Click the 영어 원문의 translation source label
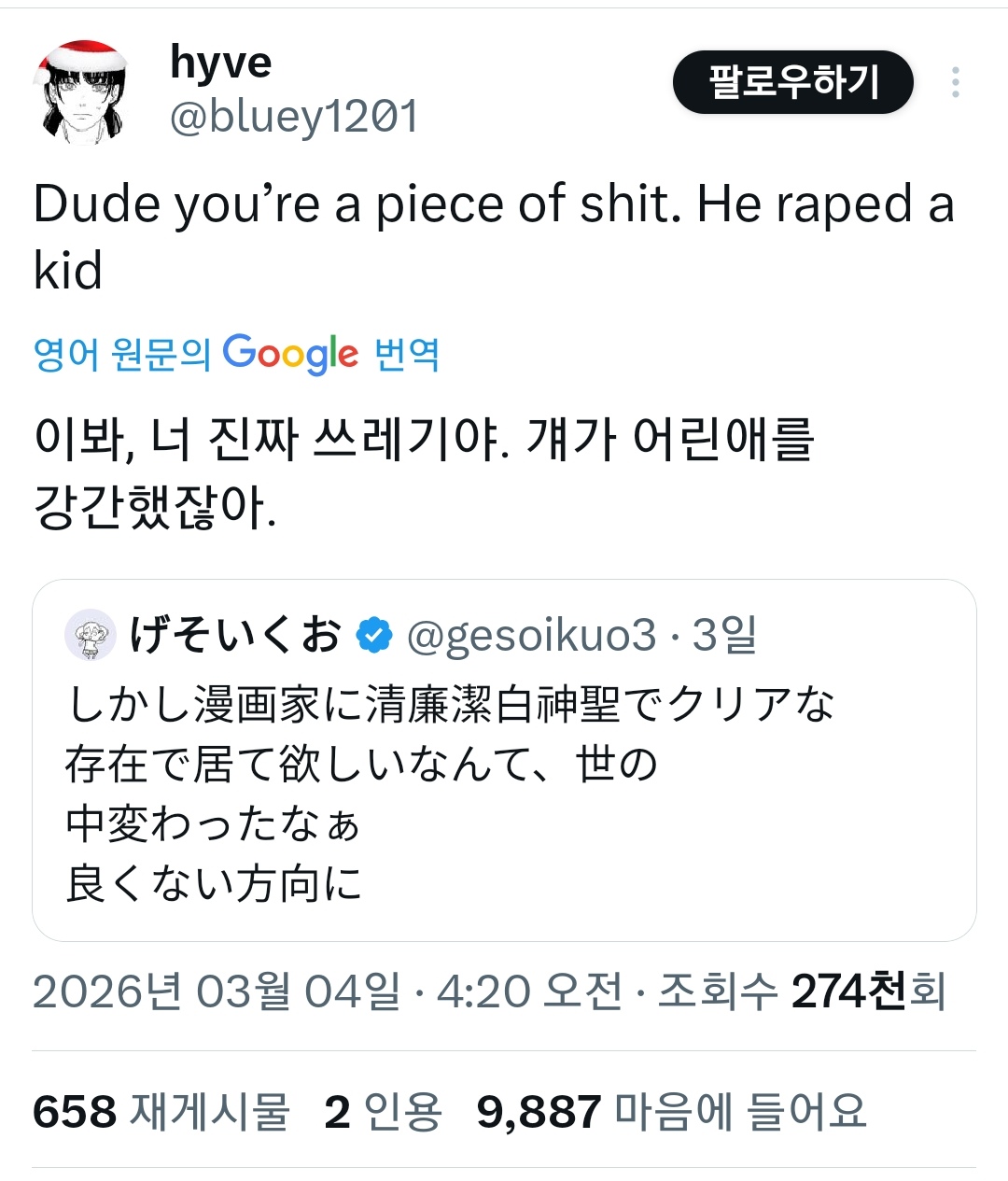The image size is (1008, 1181). 122,354
